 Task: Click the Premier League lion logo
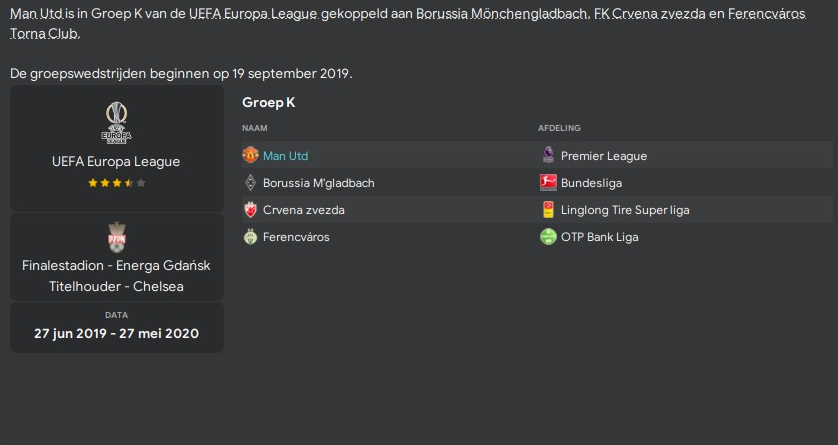point(548,155)
